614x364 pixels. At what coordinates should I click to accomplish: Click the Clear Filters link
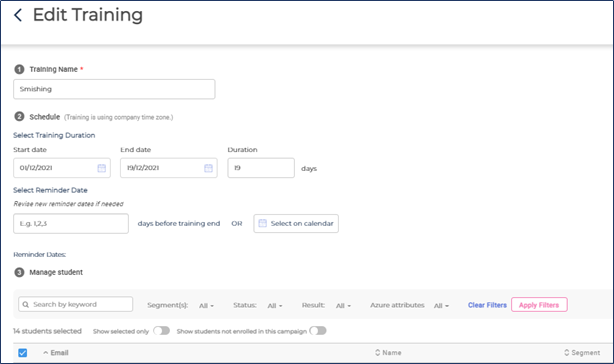pyautogui.click(x=487, y=305)
